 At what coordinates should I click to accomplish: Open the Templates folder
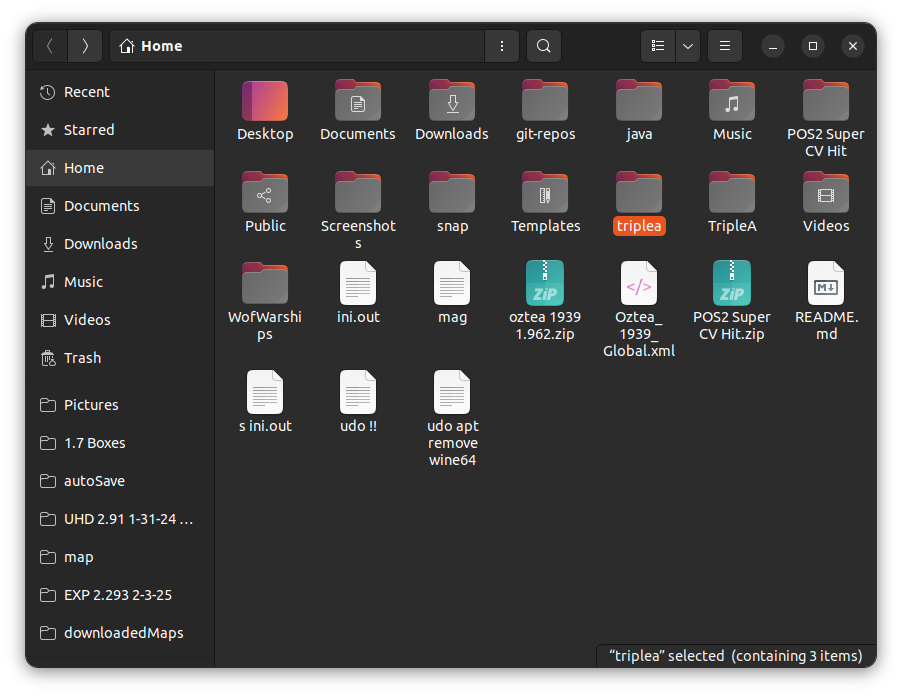(x=545, y=193)
